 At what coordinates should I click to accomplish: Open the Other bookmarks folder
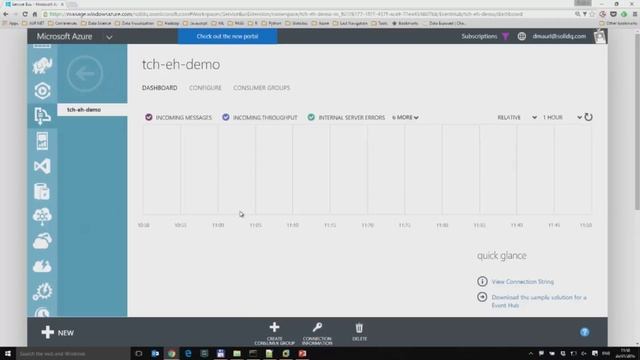tap(618, 23)
